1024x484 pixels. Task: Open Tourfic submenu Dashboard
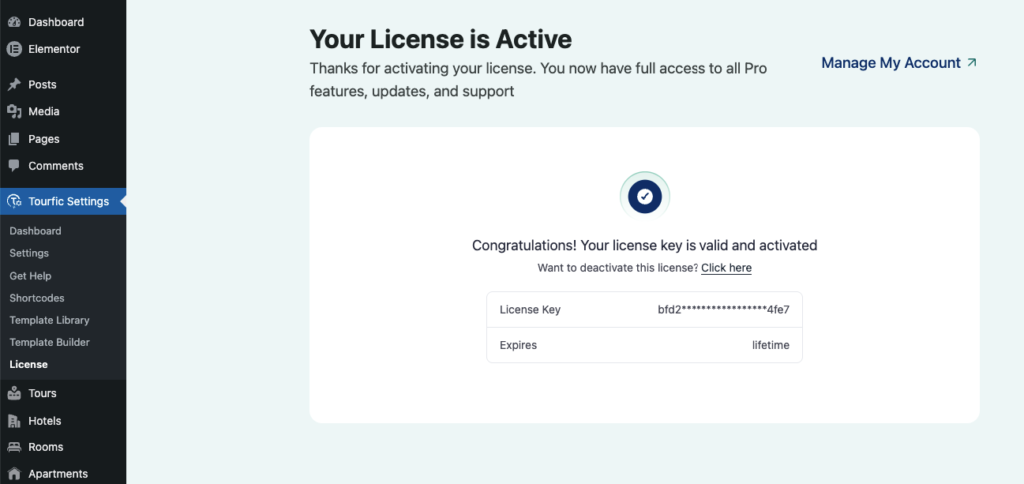tap(35, 231)
